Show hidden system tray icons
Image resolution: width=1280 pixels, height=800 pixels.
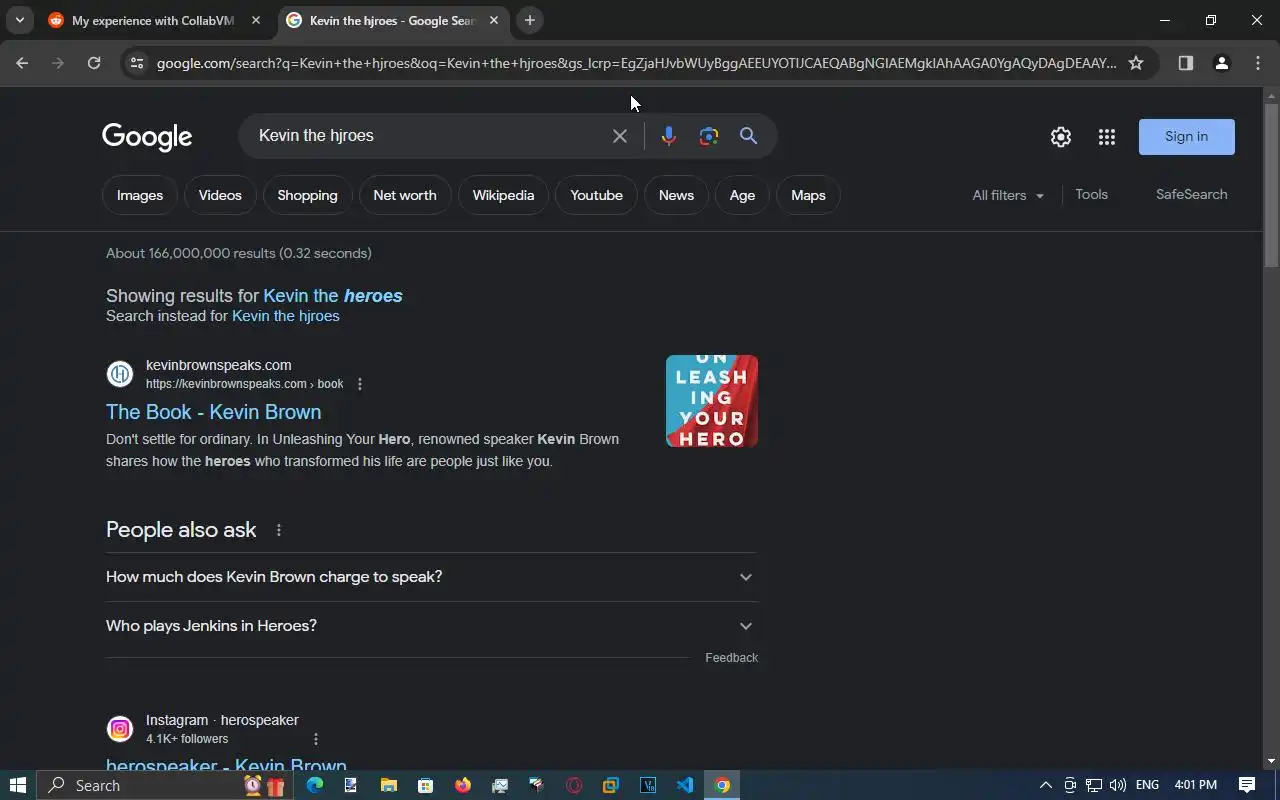coord(1046,785)
